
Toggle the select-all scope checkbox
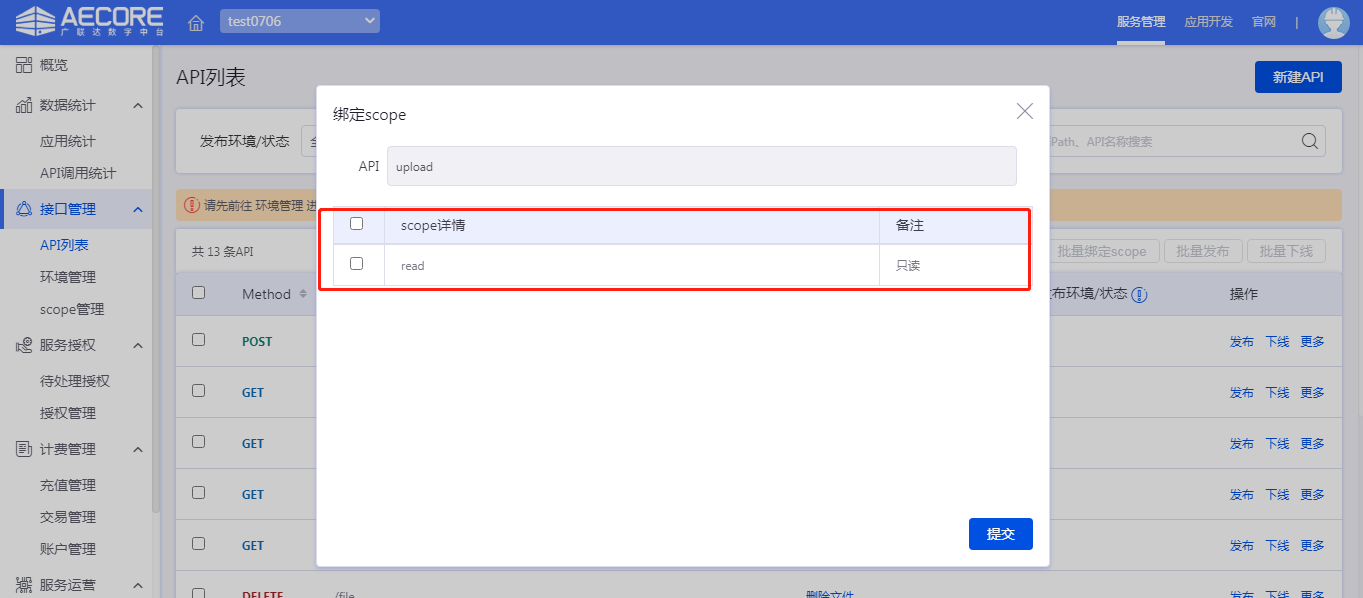(357, 224)
